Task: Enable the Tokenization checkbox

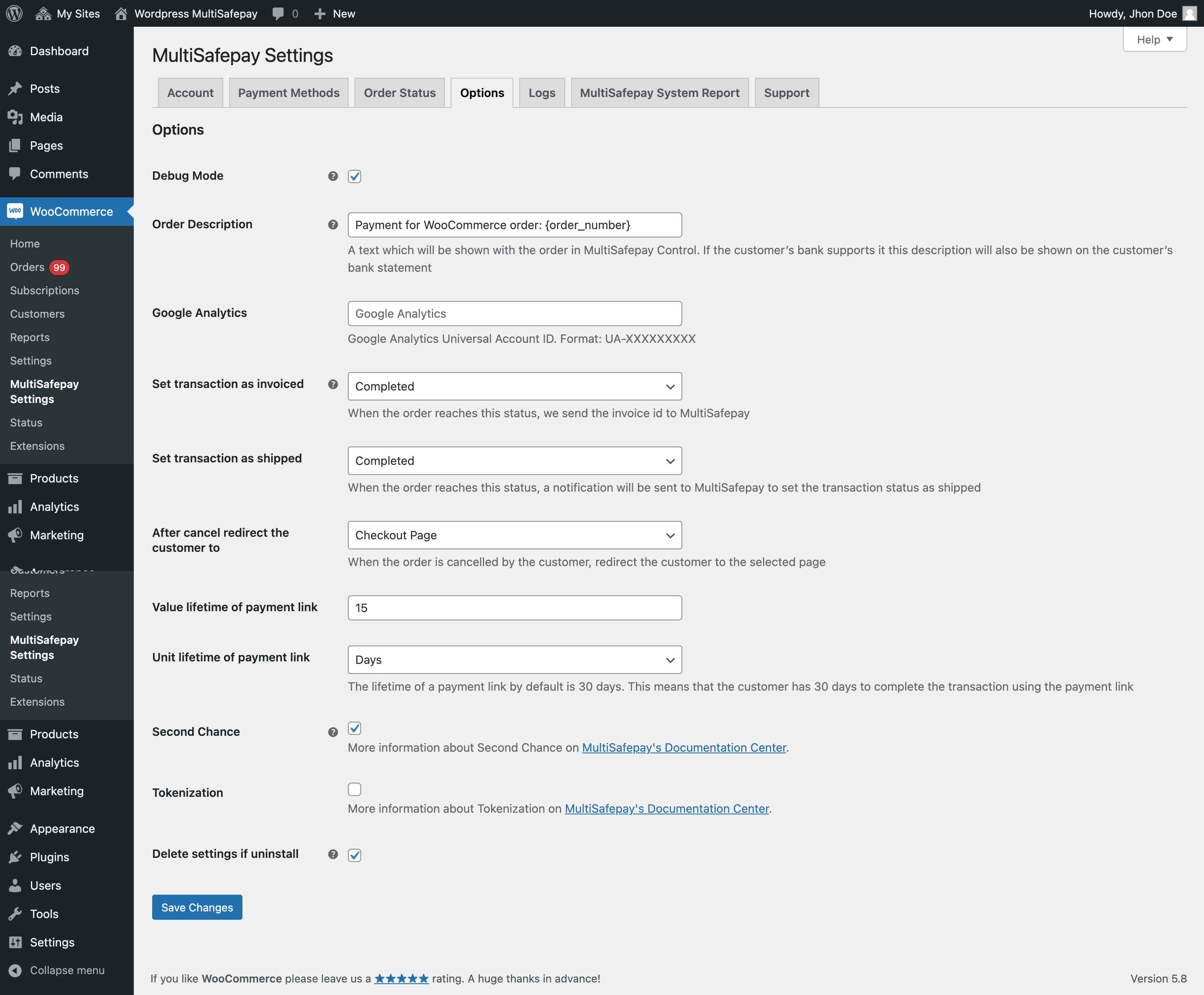Action: (x=355, y=789)
